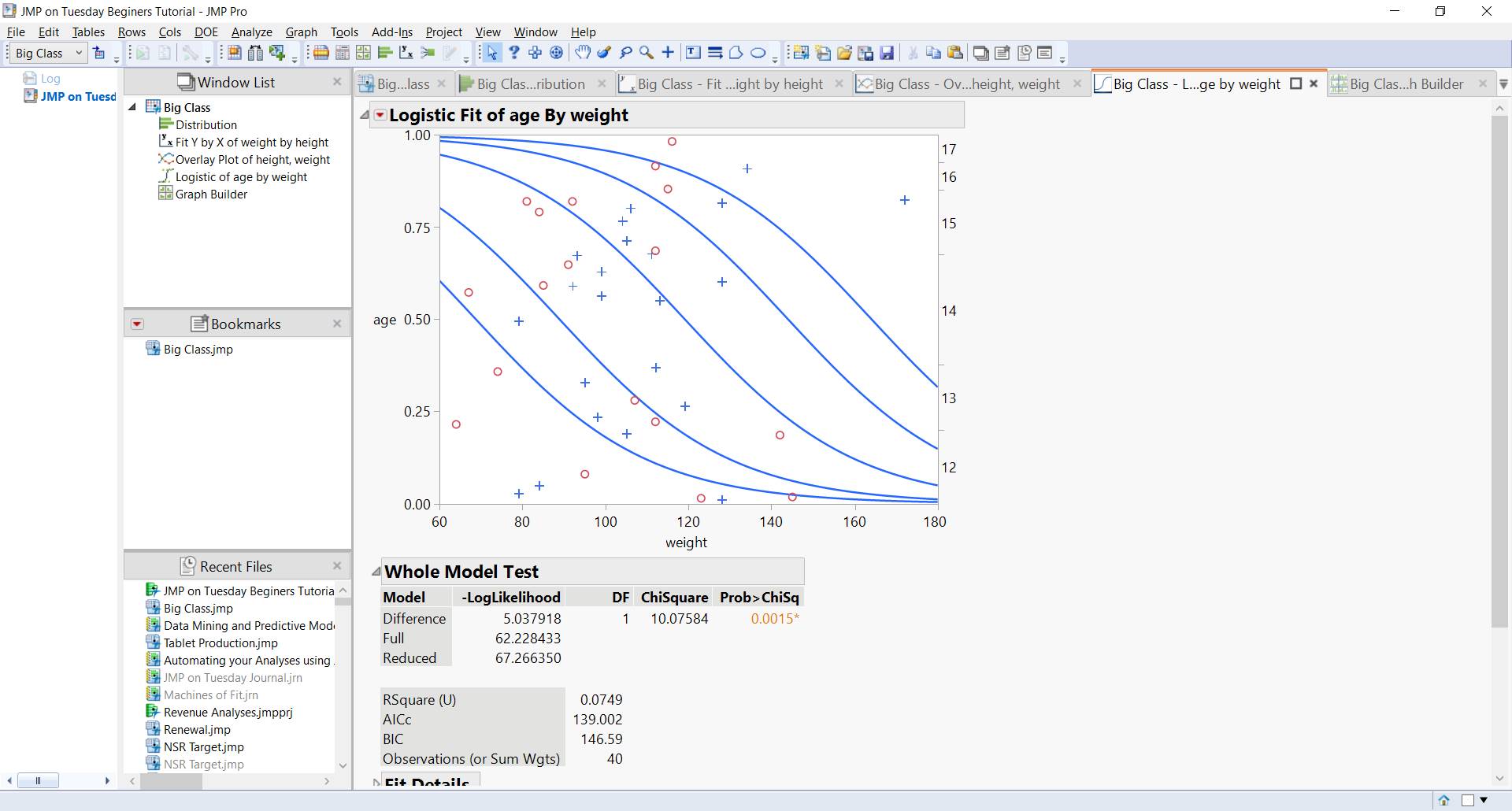This screenshot has height=811, width=1512.
Task: Copy using the Copy toolbar icon
Action: point(934,52)
